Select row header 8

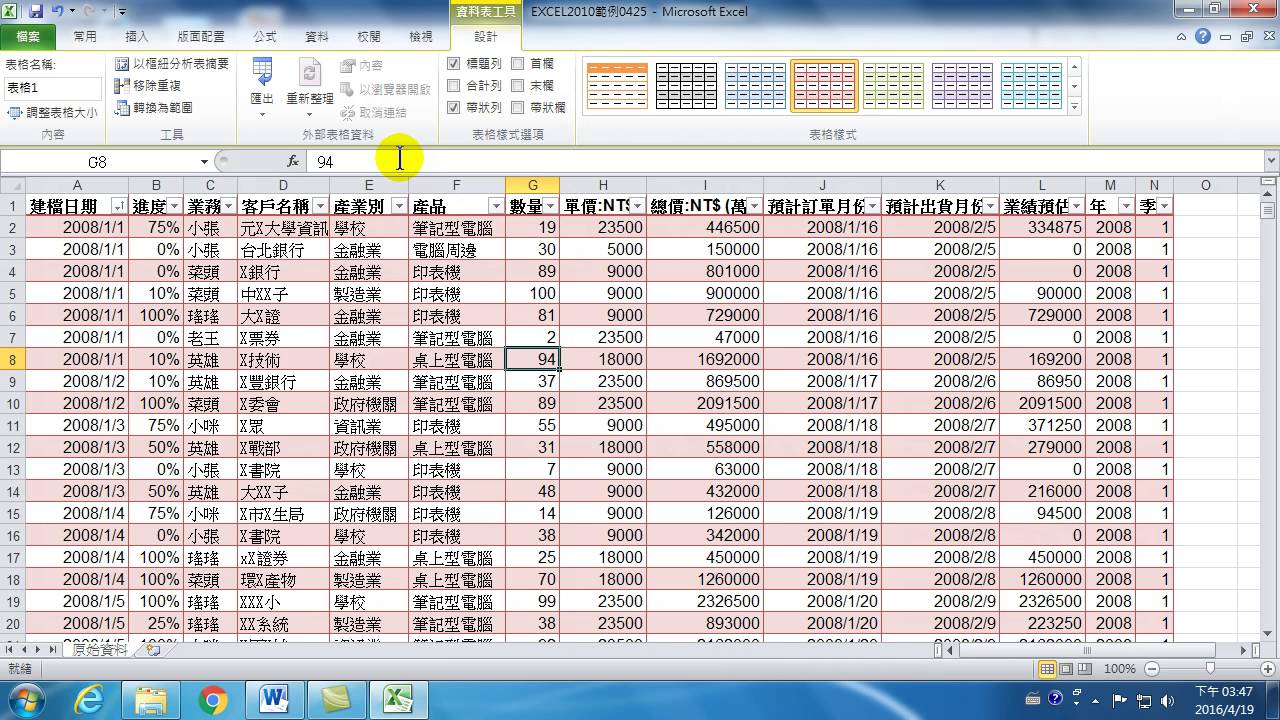(x=13, y=360)
